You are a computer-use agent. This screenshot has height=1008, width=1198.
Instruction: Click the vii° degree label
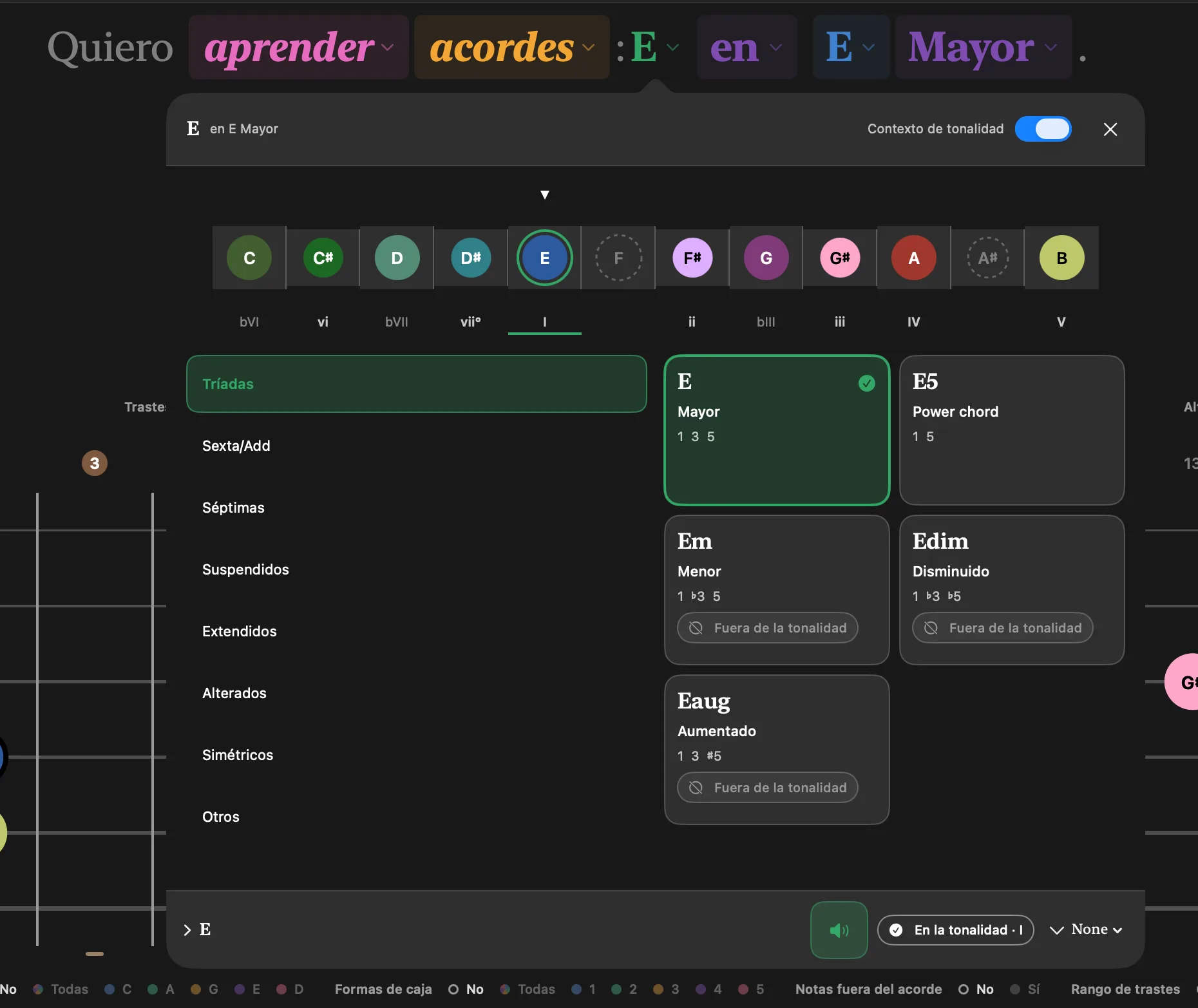pyautogui.click(x=471, y=321)
